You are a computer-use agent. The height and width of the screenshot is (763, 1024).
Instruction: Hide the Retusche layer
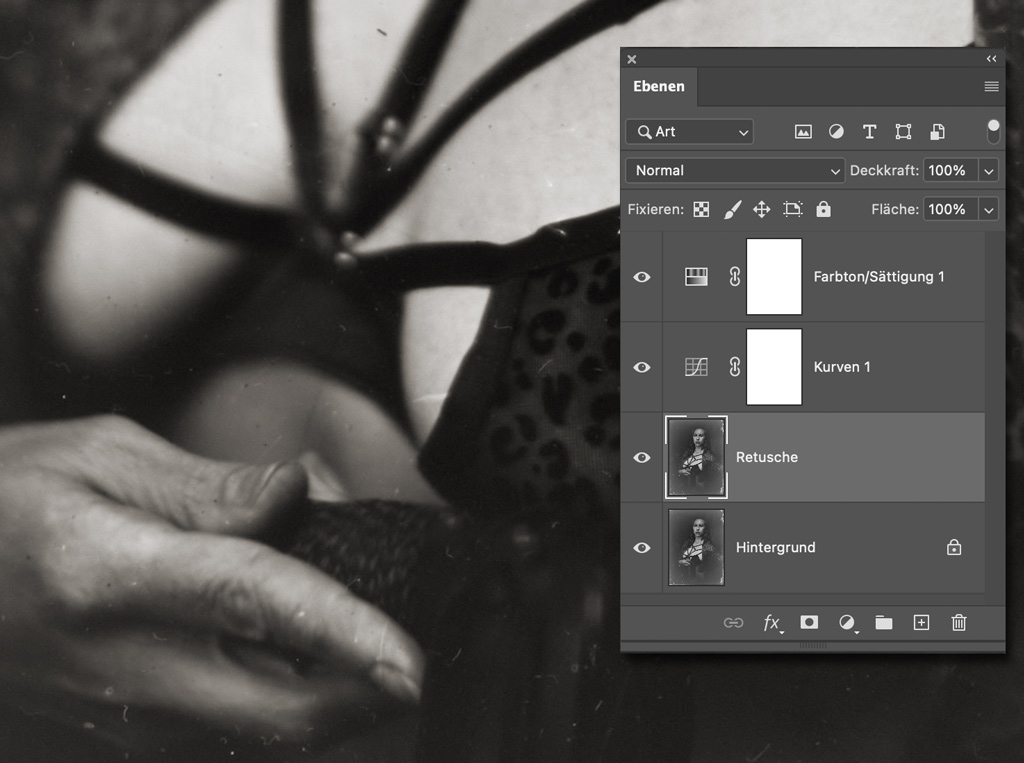pyautogui.click(x=642, y=457)
